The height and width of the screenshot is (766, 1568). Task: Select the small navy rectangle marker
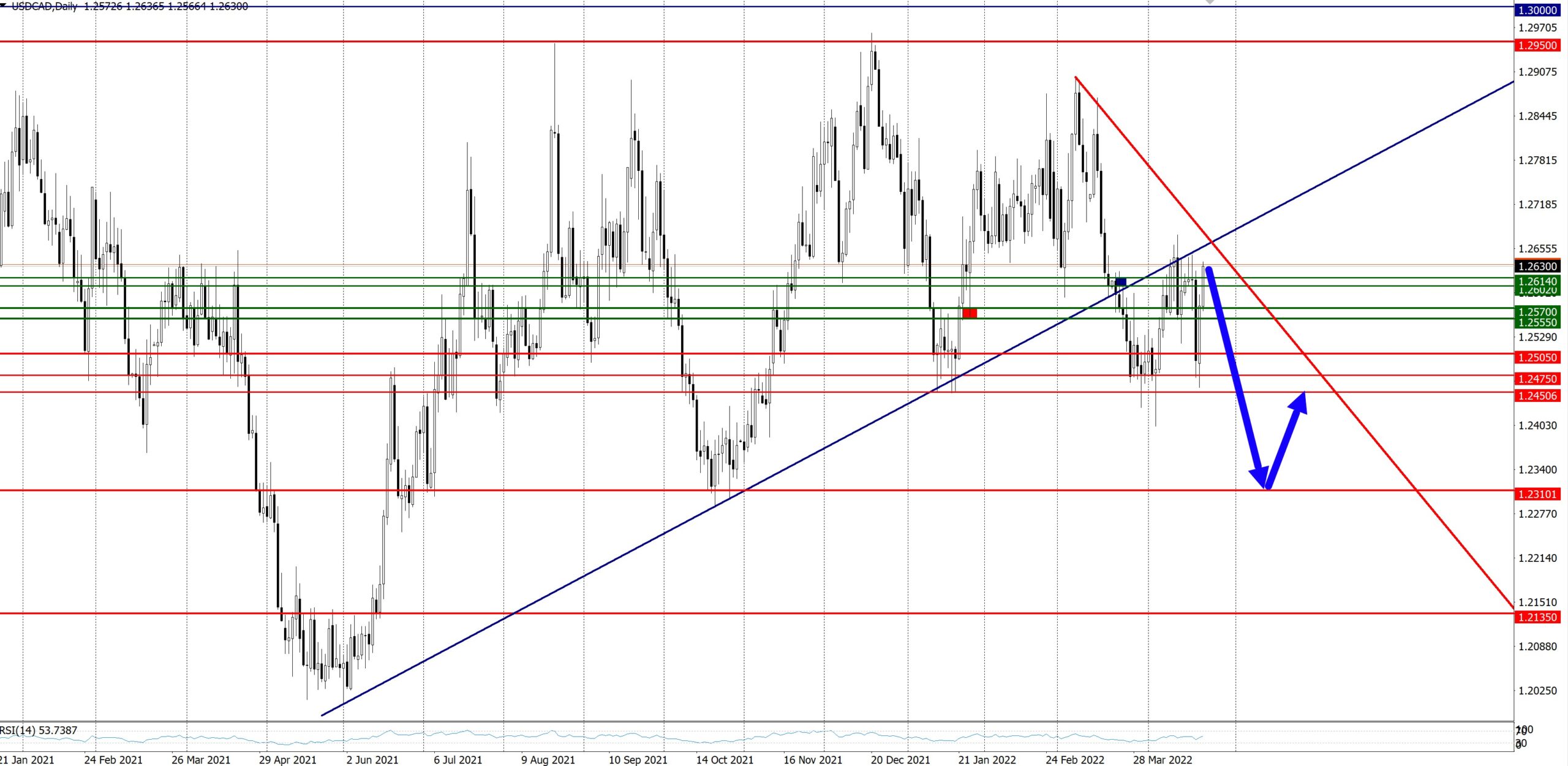point(1120,282)
